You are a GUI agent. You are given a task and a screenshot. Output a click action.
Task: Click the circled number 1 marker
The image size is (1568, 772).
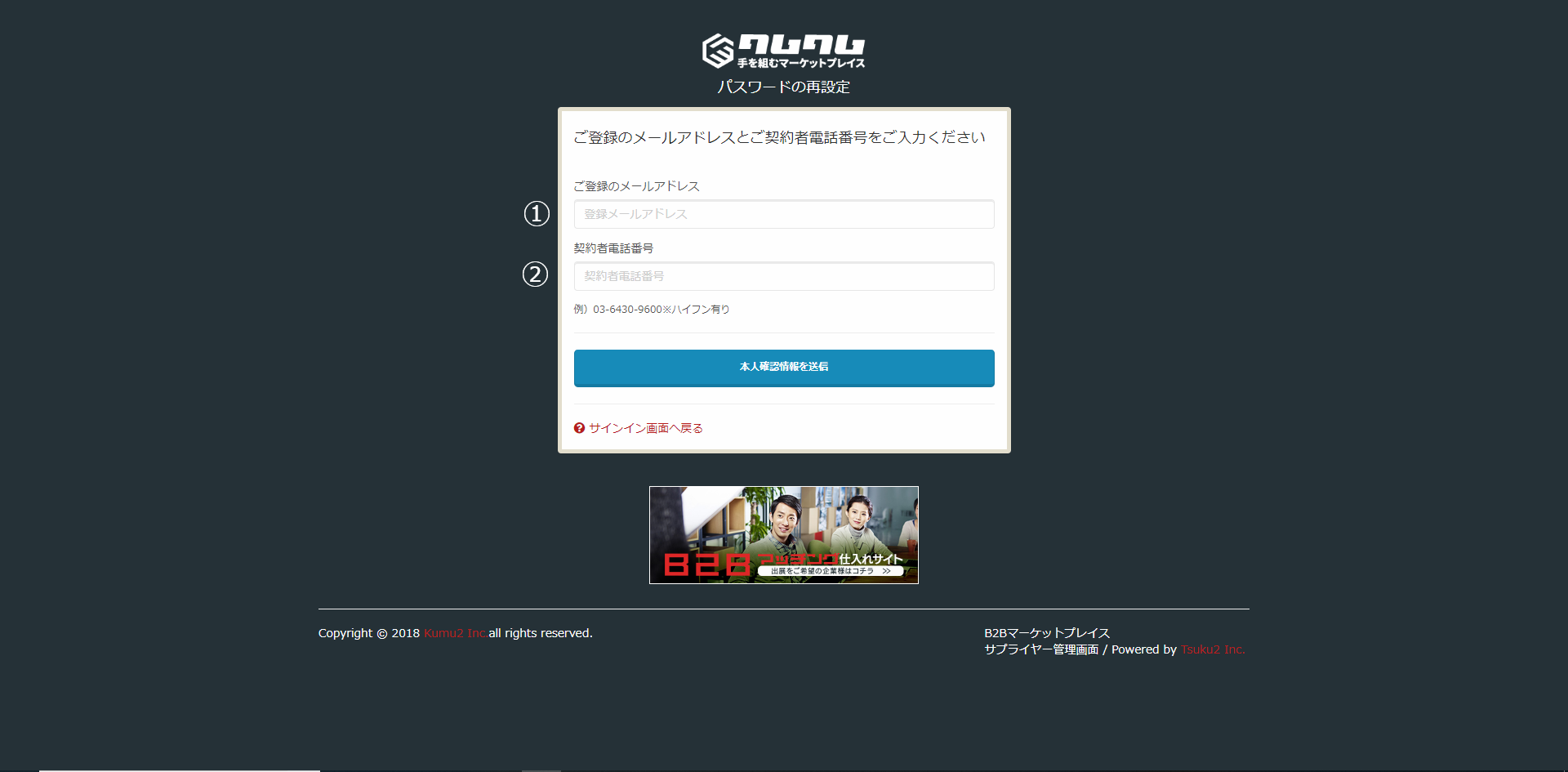(x=537, y=214)
